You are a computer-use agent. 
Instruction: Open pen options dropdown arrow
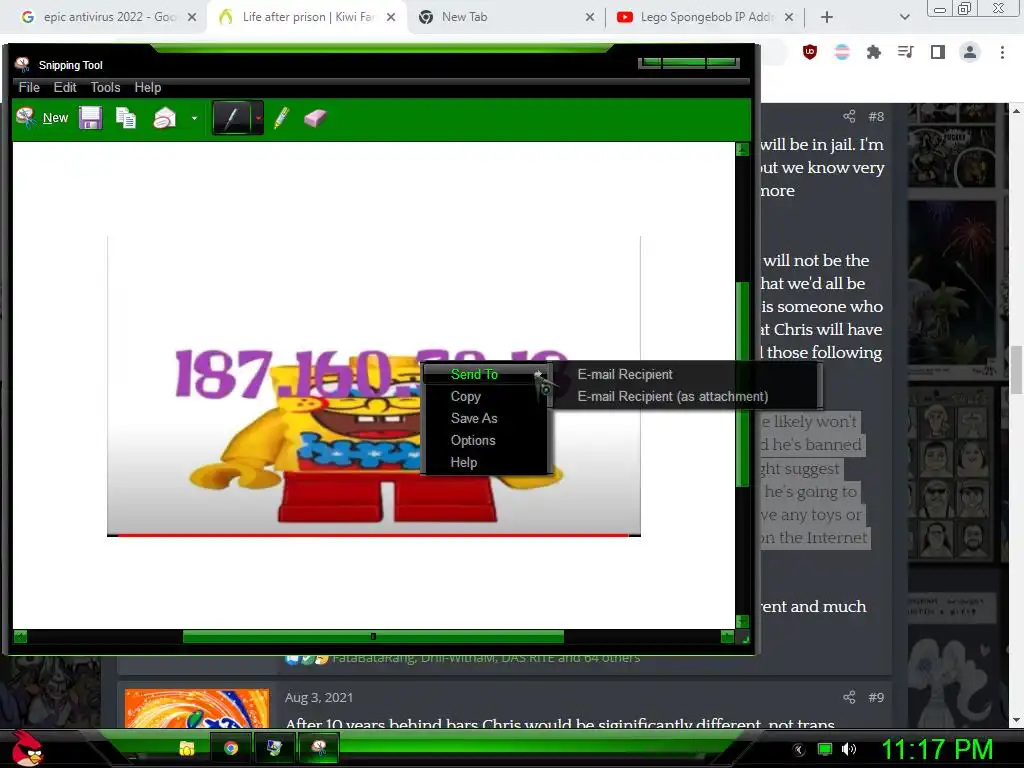pyautogui.click(x=258, y=118)
